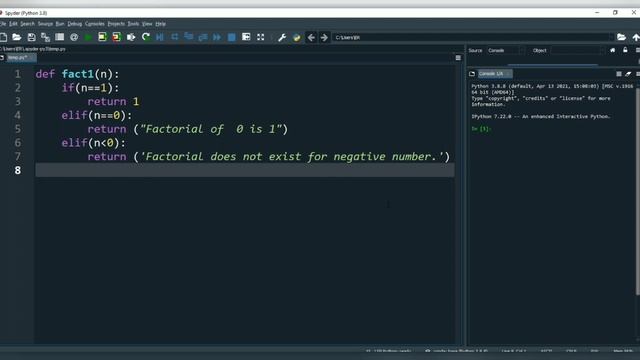
Task: Browse tabs icon left of temp.py
Action: (x=2, y=58)
